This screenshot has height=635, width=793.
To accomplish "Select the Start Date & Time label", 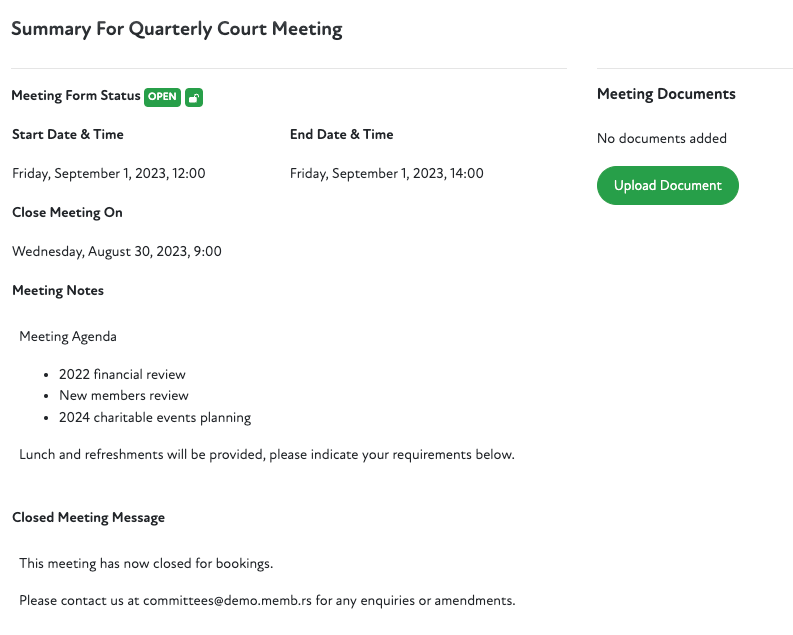I will 68,134.
